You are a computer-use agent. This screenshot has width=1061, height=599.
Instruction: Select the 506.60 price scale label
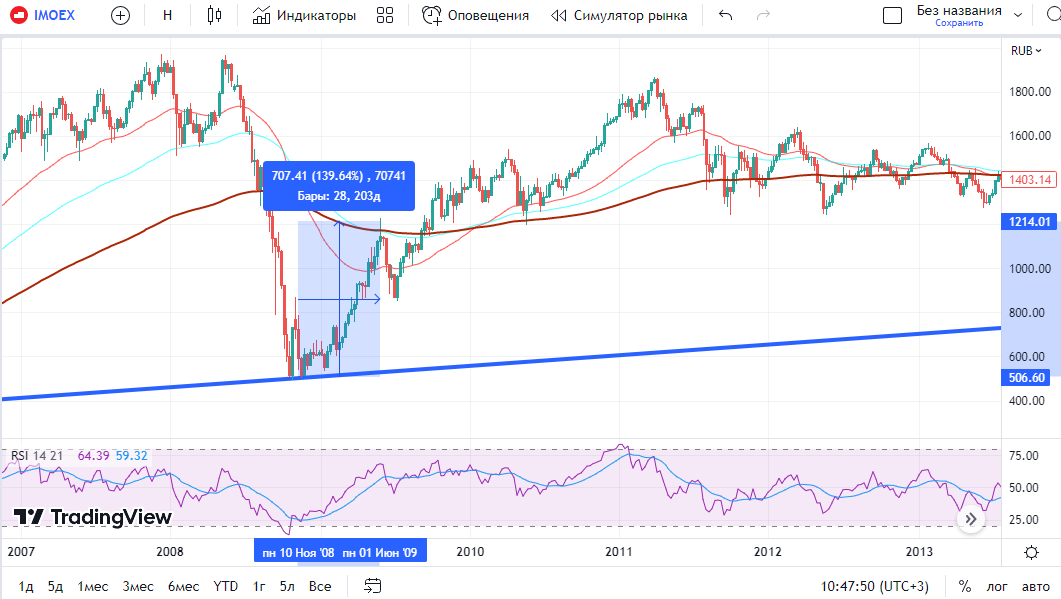point(1026,378)
